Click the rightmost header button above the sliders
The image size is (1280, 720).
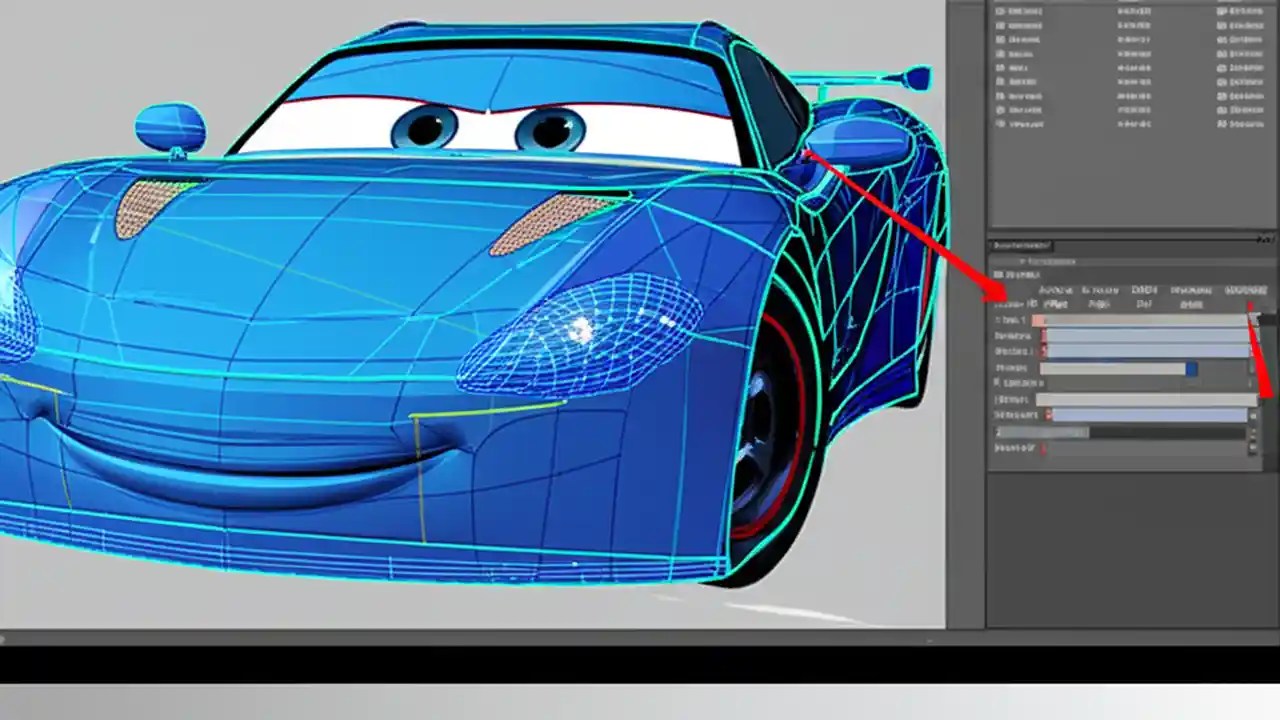[1245, 290]
